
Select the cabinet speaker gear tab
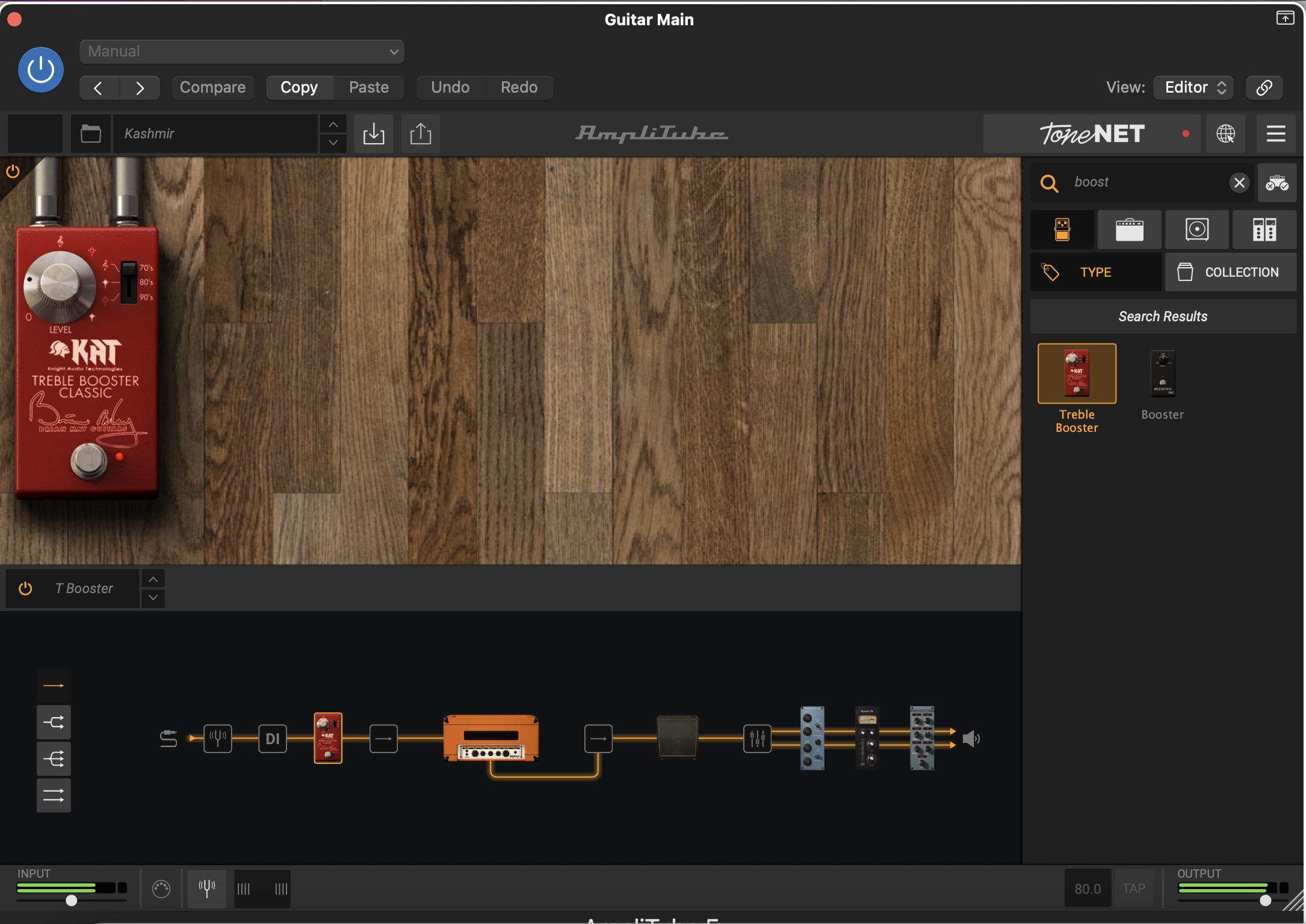(x=1197, y=230)
